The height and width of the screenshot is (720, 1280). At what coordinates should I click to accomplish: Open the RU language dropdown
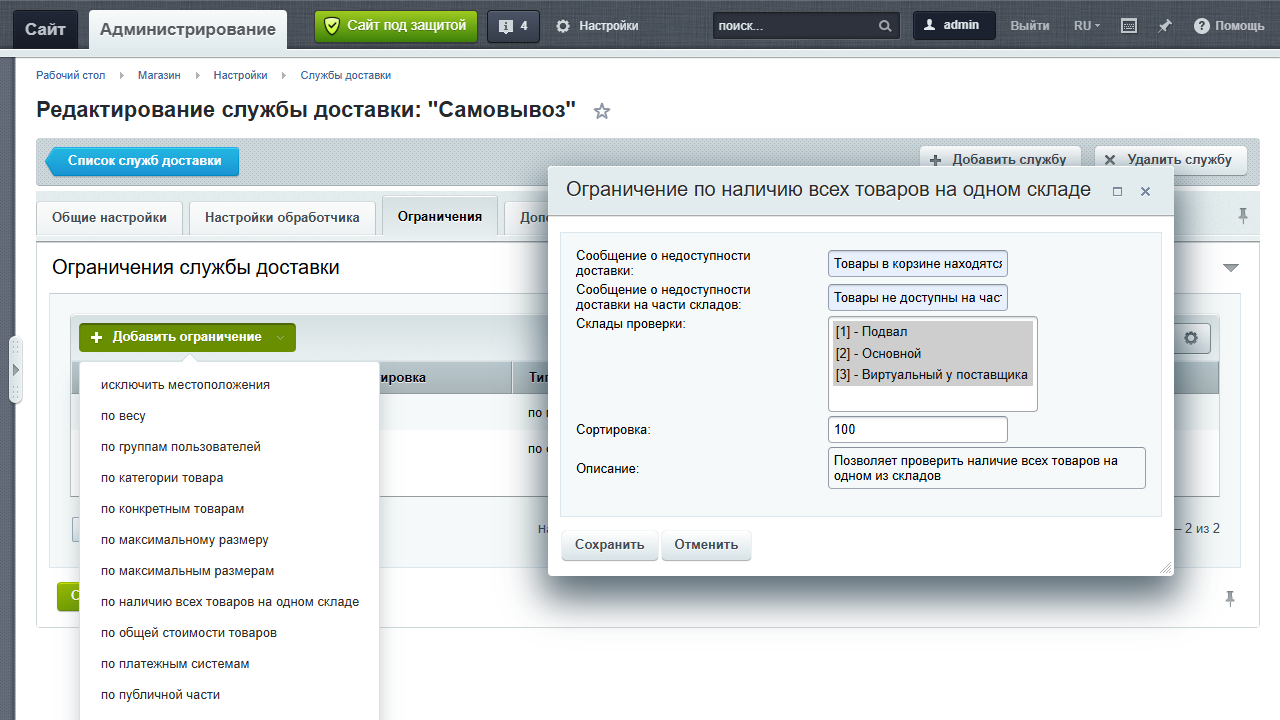(x=1087, y=26)
